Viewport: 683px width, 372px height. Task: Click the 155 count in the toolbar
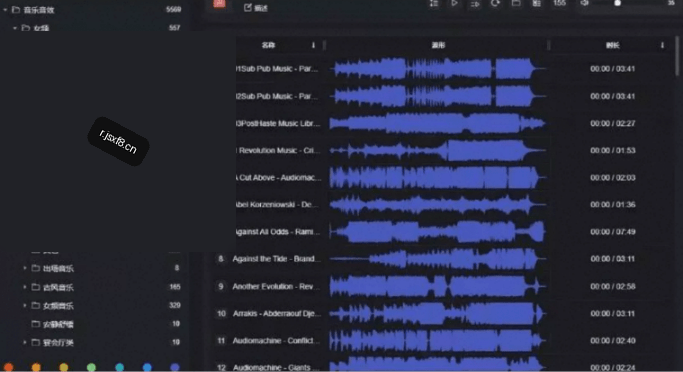click(x=559, y=3)
